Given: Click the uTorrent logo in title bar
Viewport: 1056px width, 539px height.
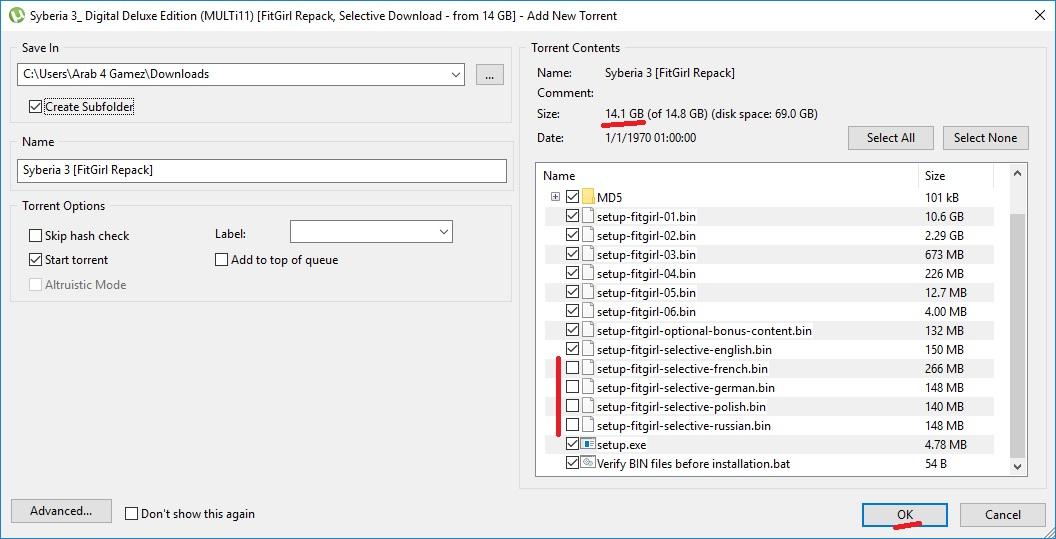Looking at the screenshot, I should (15, 15).
